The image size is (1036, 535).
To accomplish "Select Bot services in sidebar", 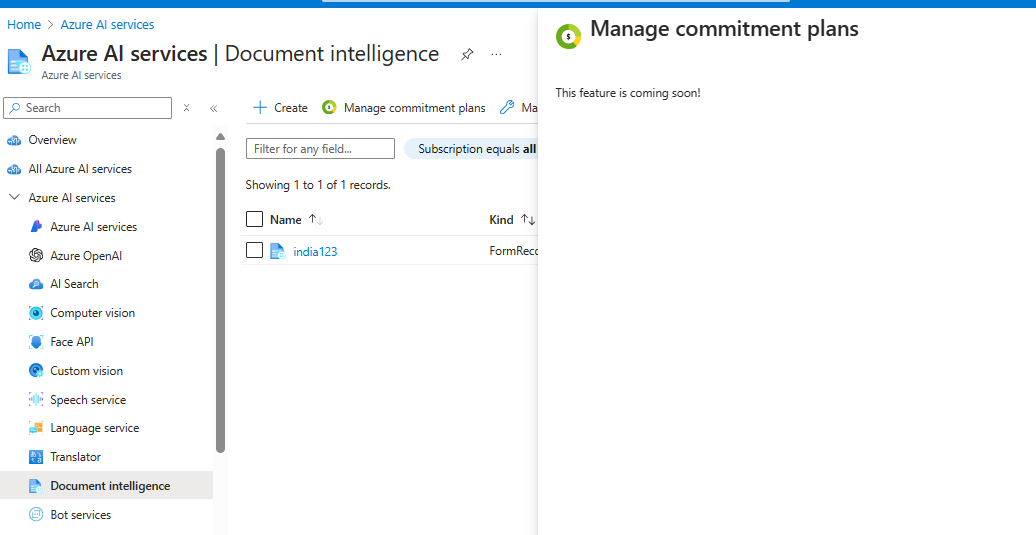I will 81,515.
